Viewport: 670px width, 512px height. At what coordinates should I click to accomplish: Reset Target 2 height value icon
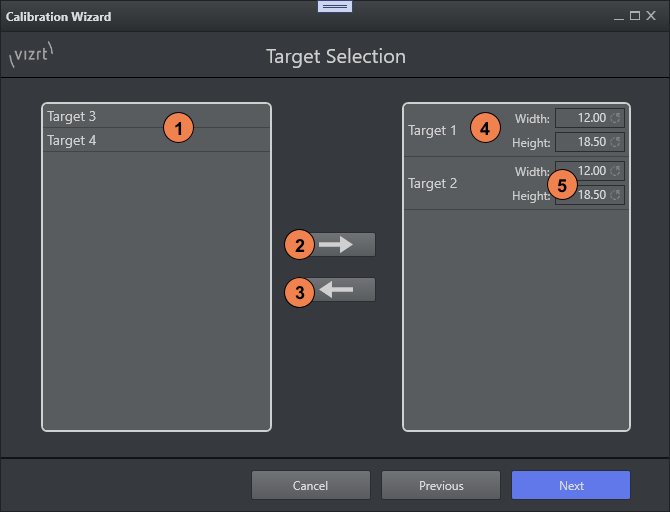click(616, 195)
